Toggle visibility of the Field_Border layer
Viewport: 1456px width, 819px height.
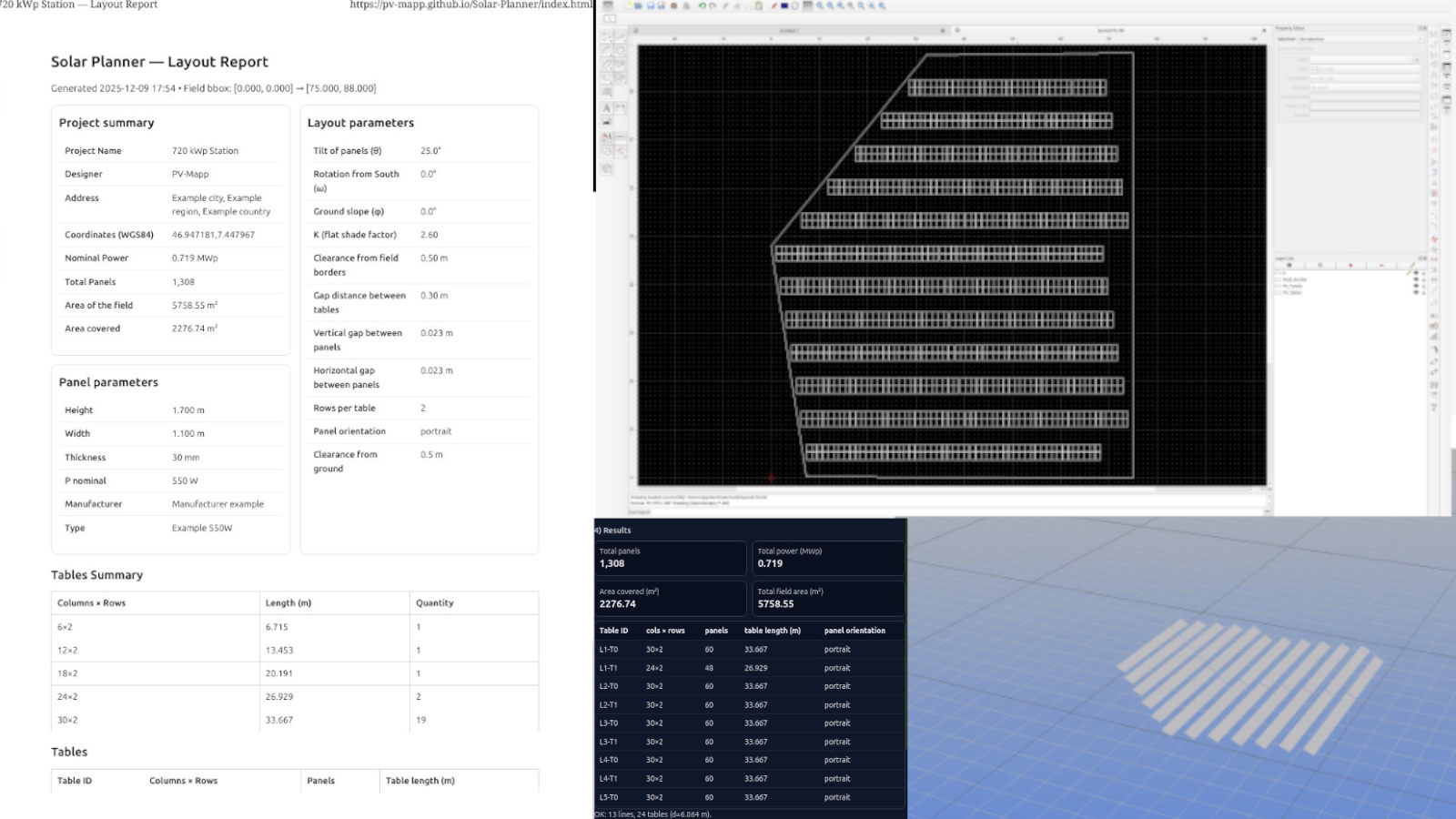pos(1416,279)
